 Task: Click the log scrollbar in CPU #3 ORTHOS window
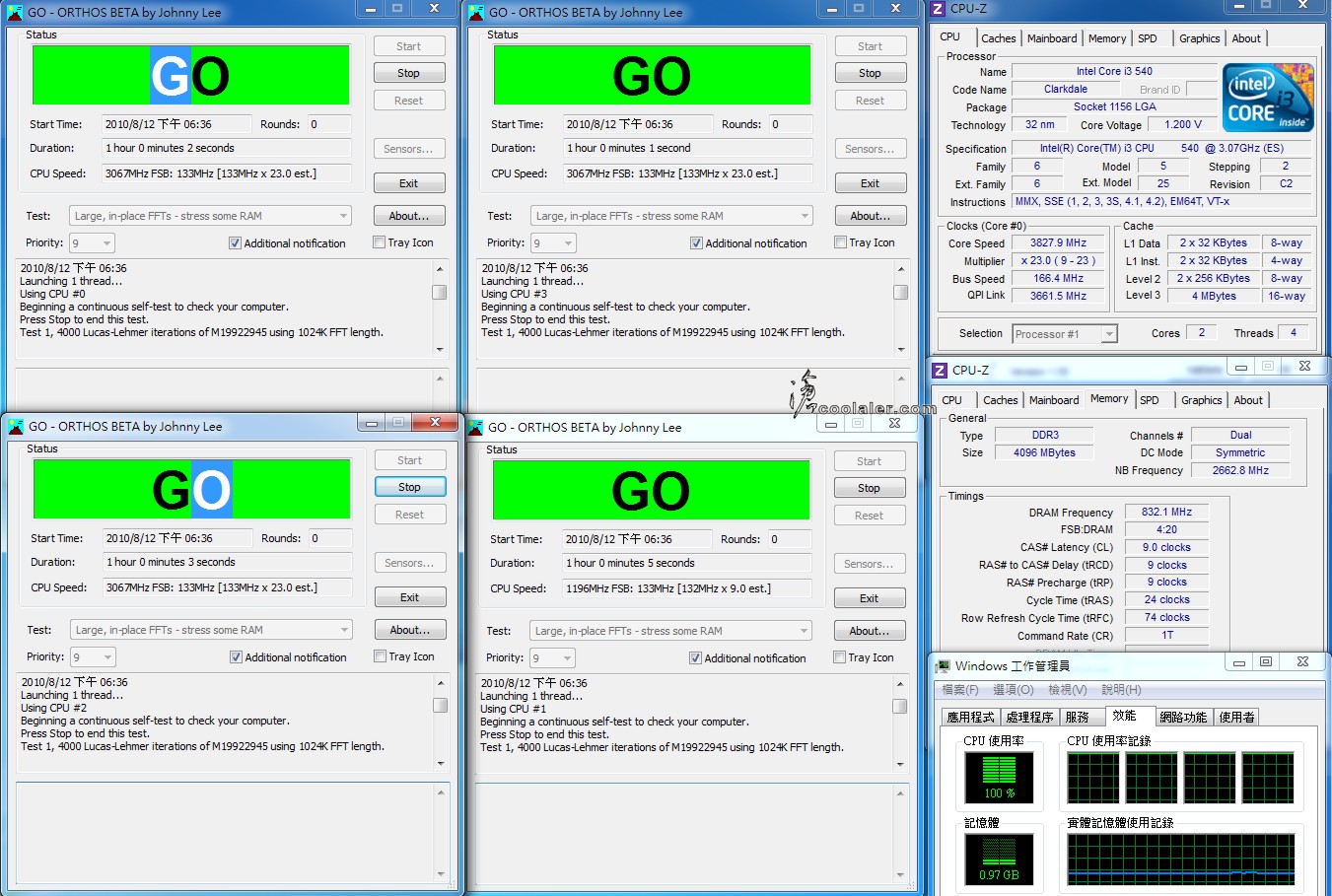(901, 308)
